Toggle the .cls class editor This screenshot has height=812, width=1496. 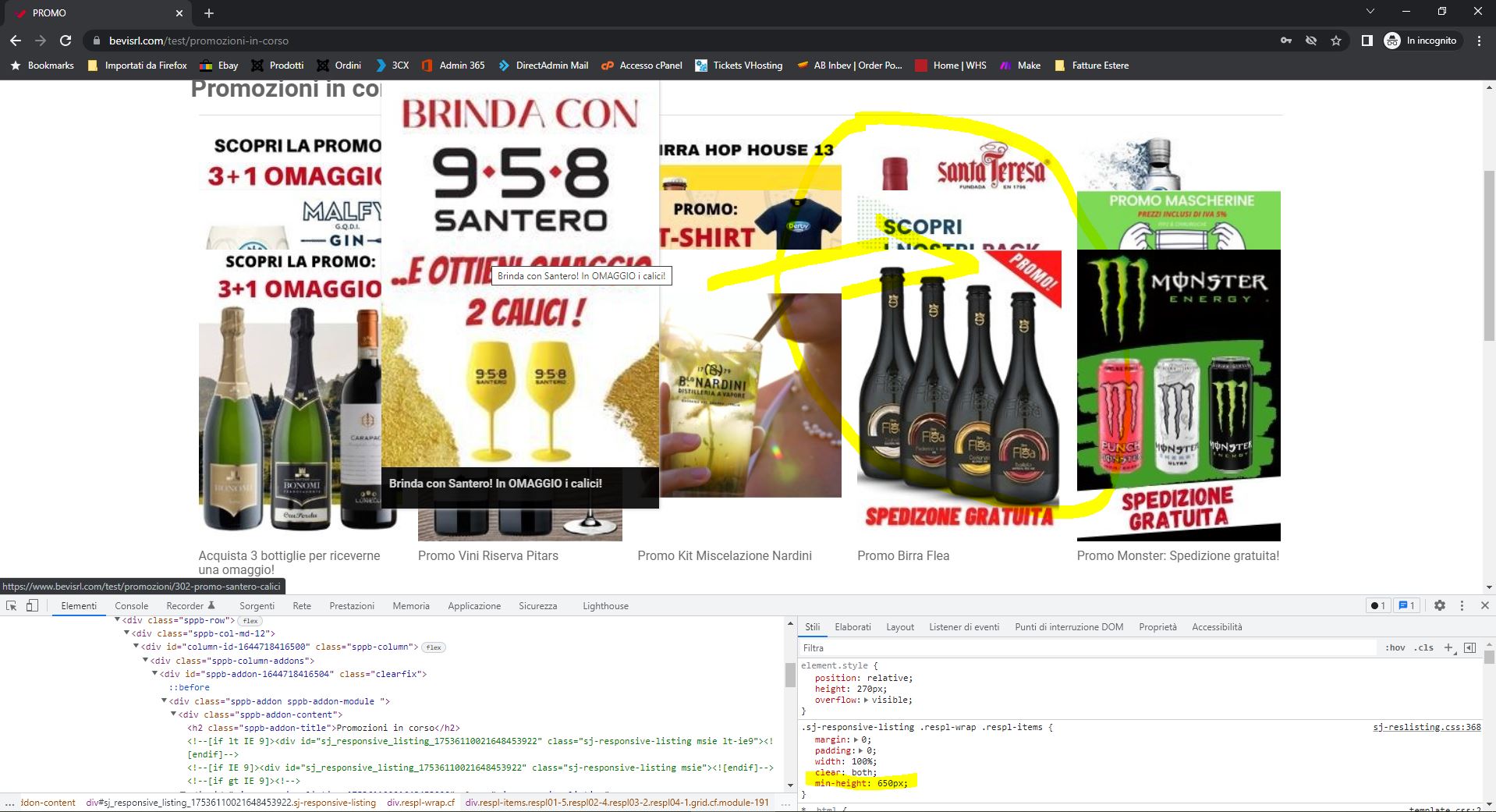tap(1425, 648)
